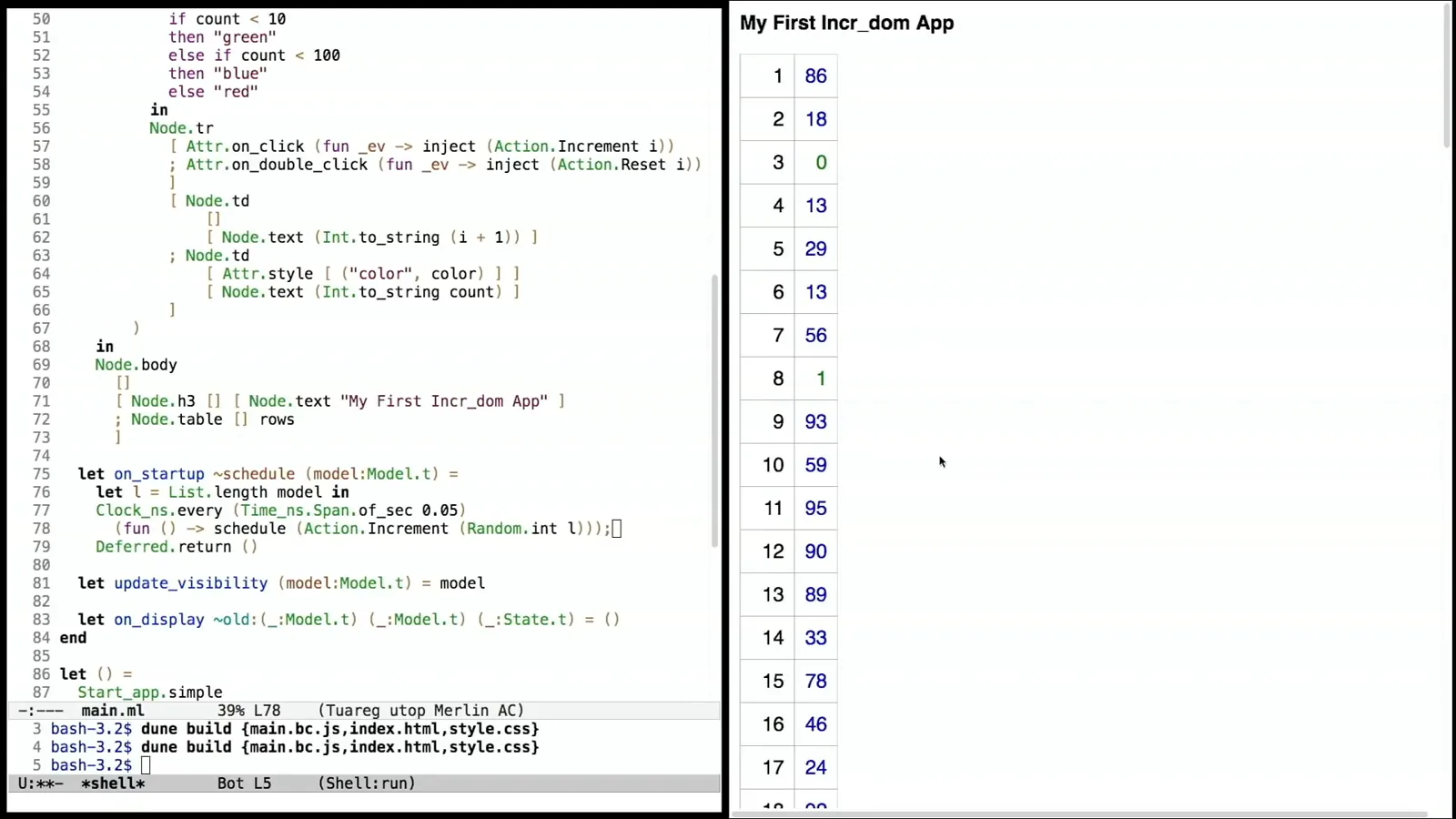
Task: Click count 95 in row 11
Action: (815, 508)
